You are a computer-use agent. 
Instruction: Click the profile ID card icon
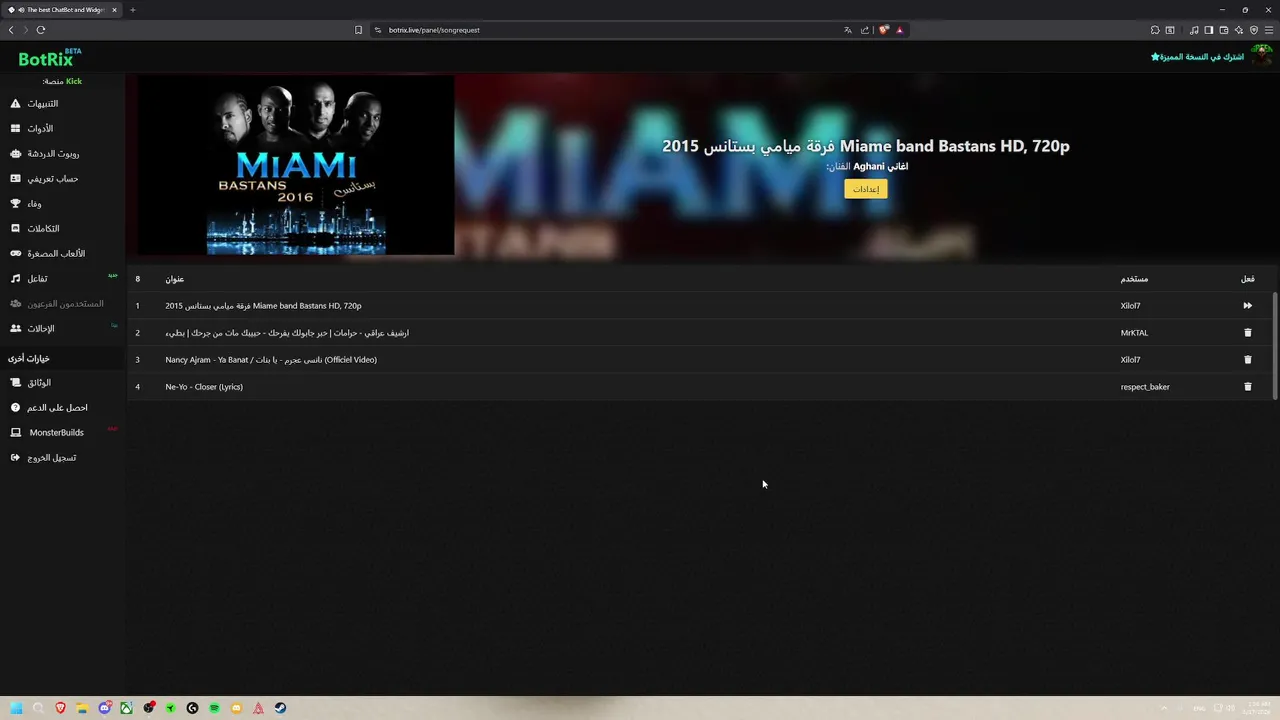point(15,179)
